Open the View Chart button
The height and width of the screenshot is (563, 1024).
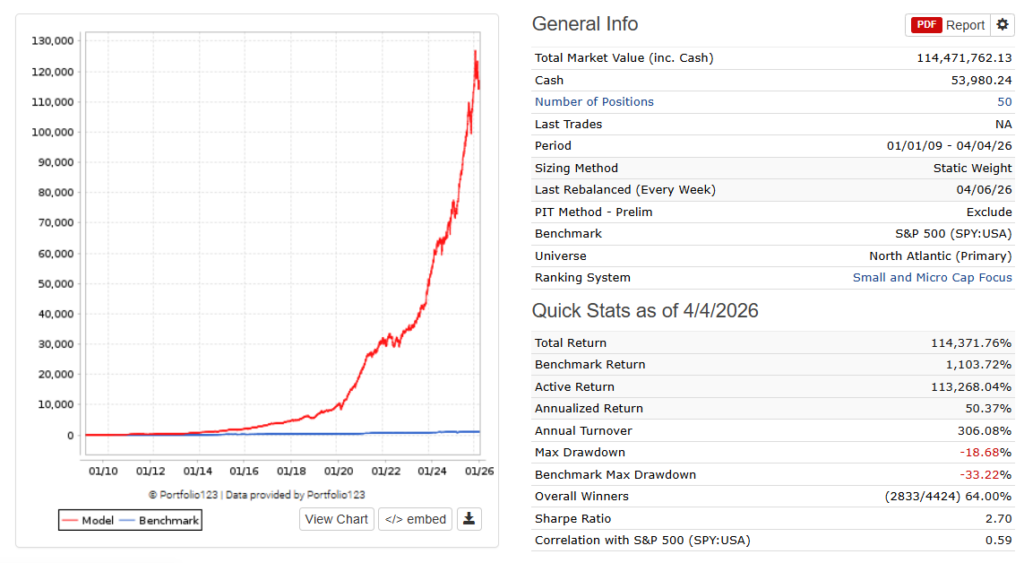(337, 519)
